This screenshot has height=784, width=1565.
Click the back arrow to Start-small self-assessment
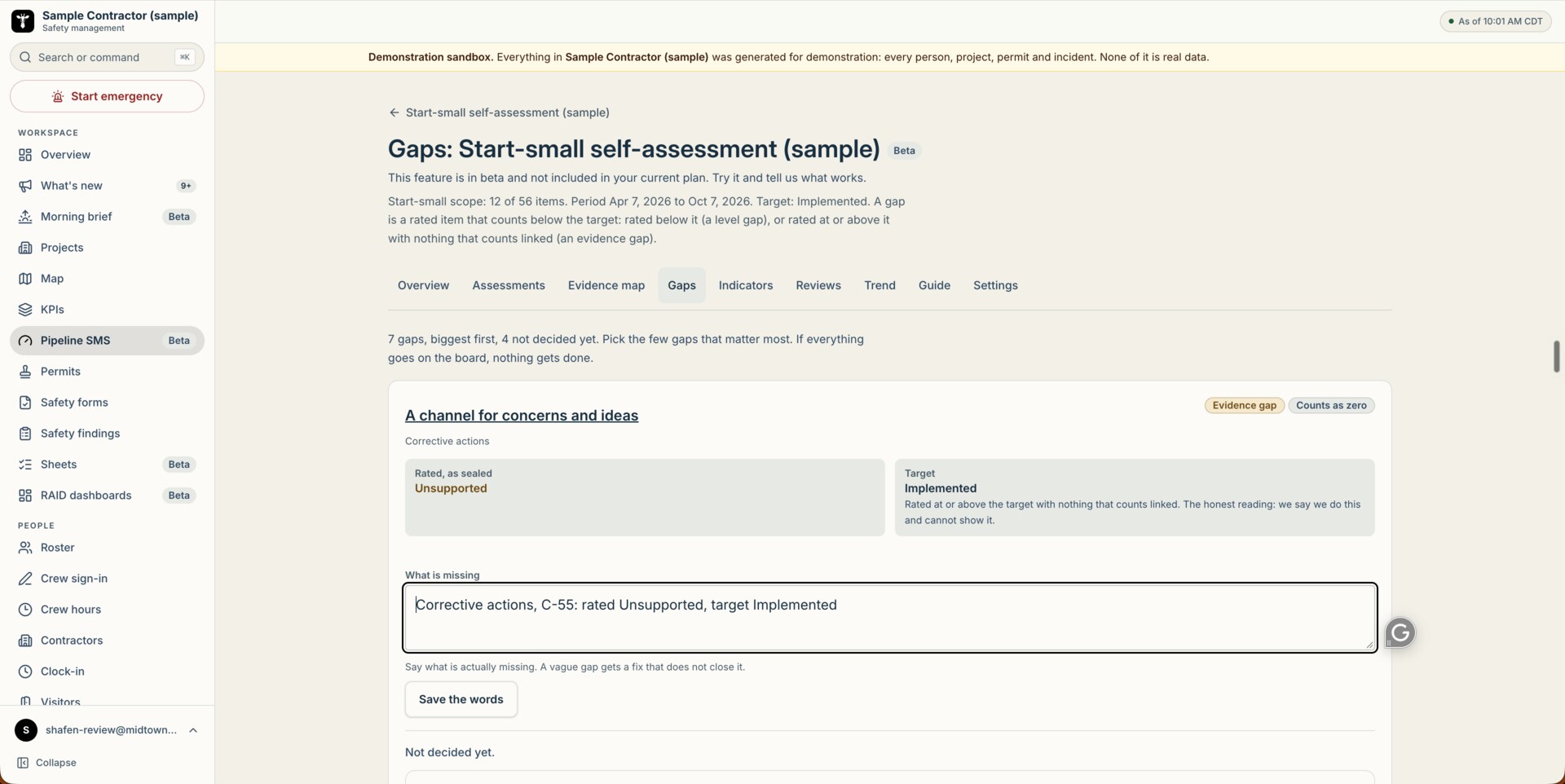(x=394, y=112)
